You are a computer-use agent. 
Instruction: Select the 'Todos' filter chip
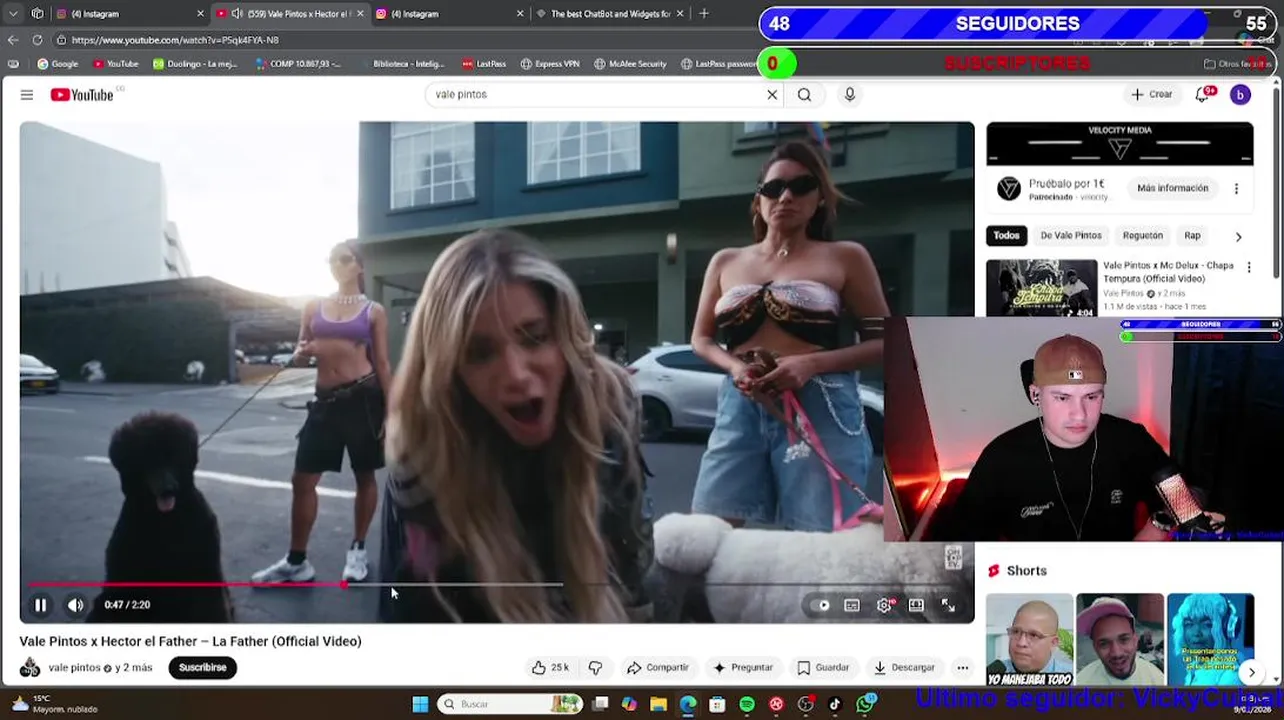pyautogui.click(x=1006, y=236)
